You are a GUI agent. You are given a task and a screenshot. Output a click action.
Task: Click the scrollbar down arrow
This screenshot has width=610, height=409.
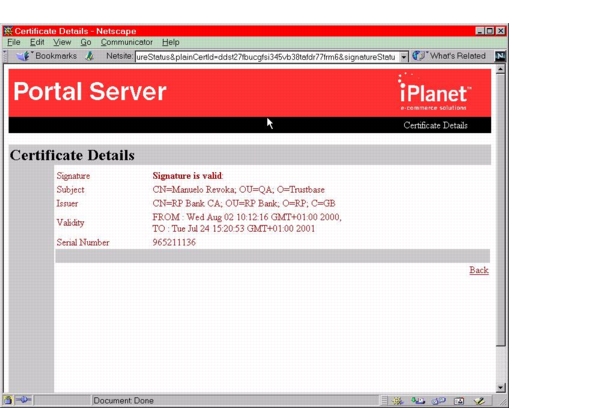click(501, 388)
